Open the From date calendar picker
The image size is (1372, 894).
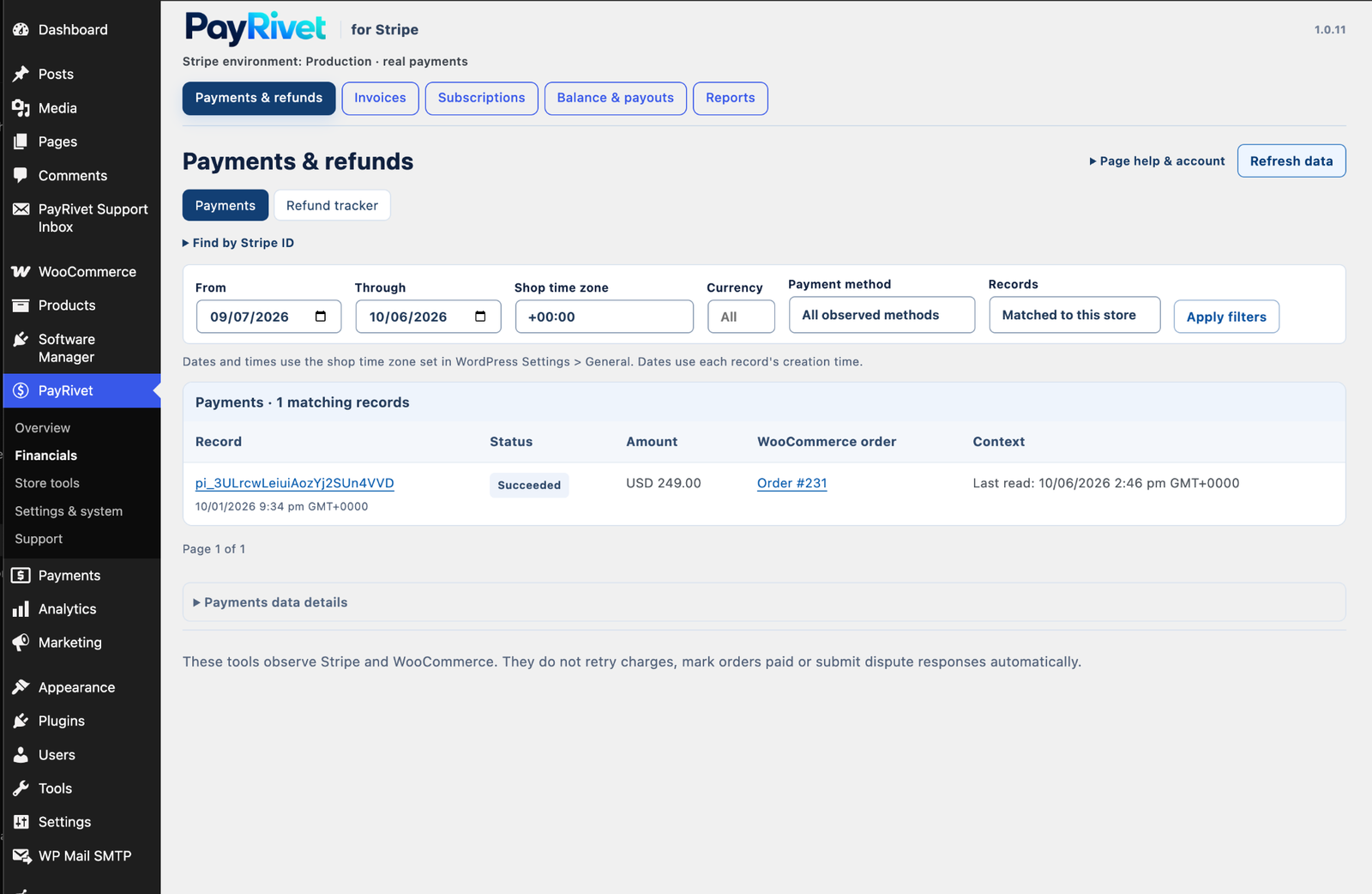[x=321, y=317]
